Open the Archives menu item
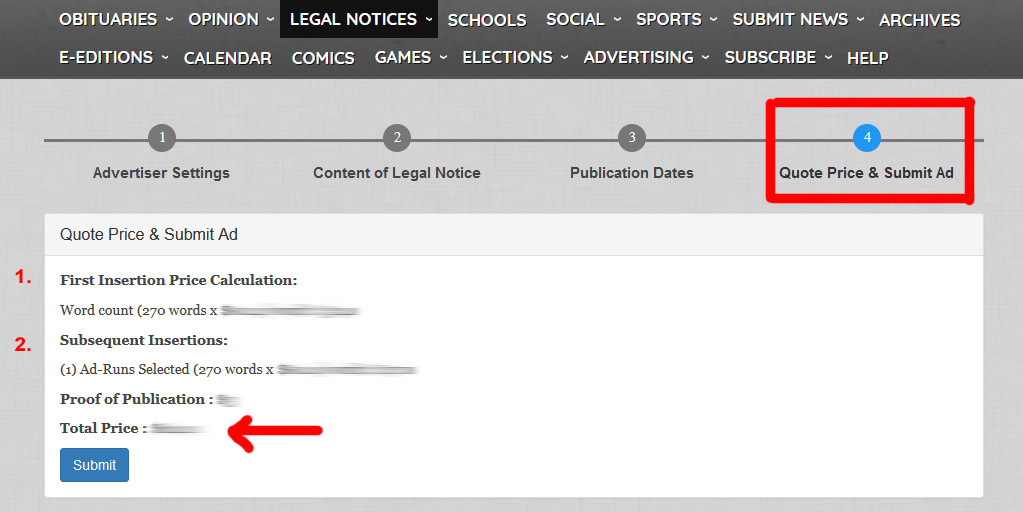This screenshot has height=512, width=1023. pos(919,20)
